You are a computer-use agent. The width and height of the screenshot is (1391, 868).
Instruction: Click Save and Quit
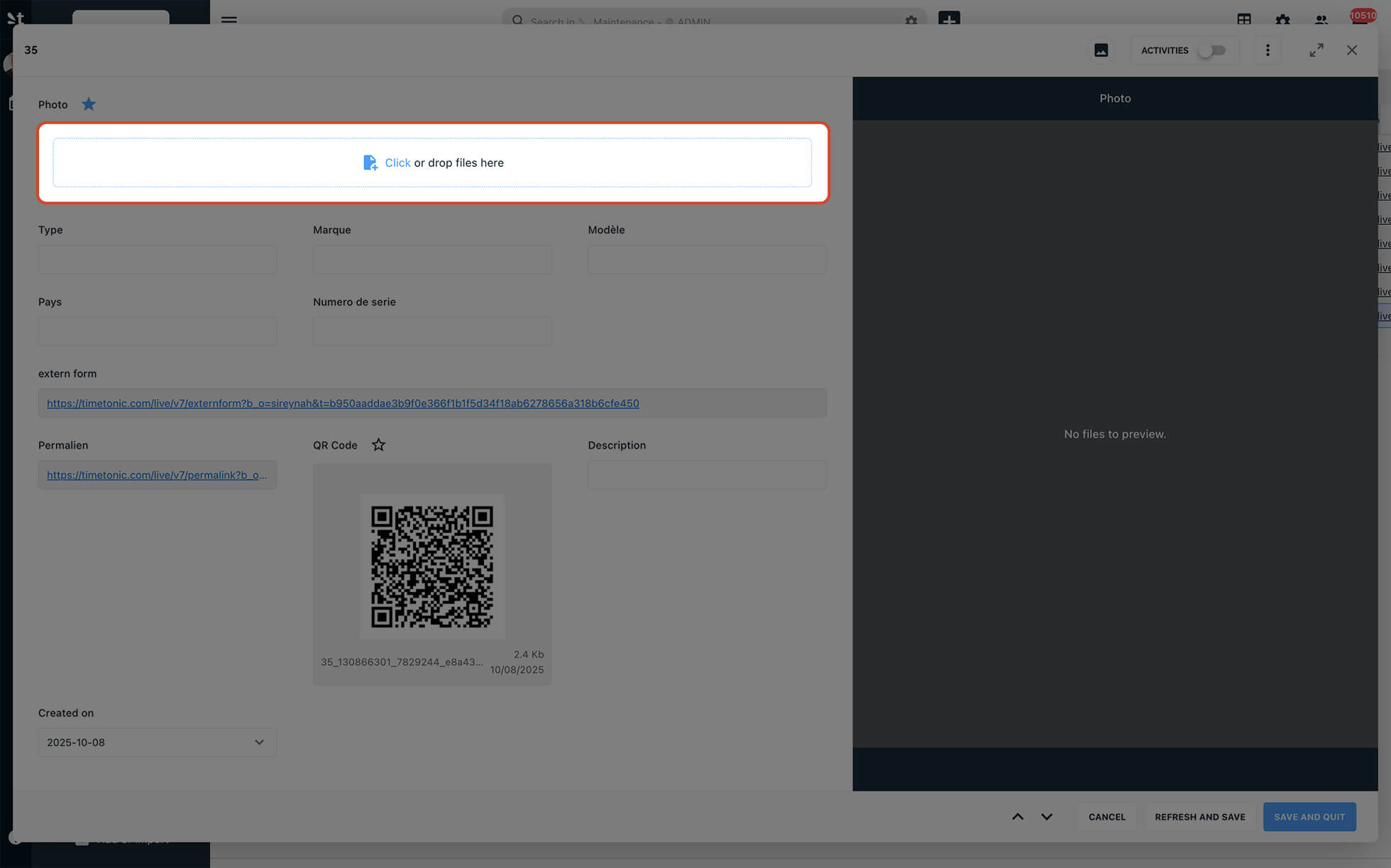point(1309,817)
